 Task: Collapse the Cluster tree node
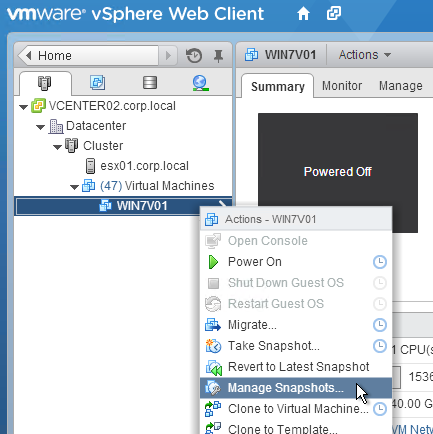coord(57,147)
